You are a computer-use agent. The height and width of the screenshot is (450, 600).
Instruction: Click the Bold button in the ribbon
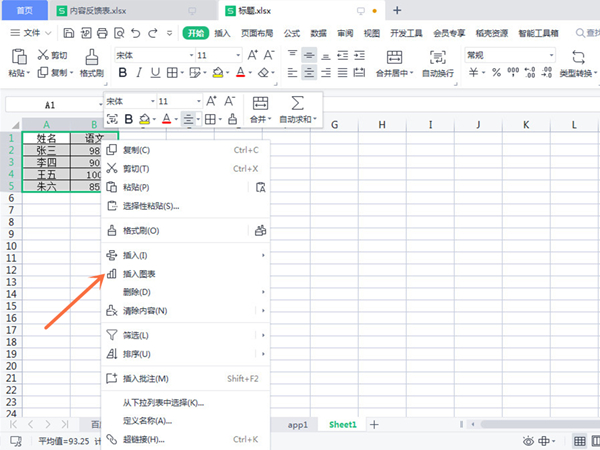pyautogui.click(x=123, y=73)
